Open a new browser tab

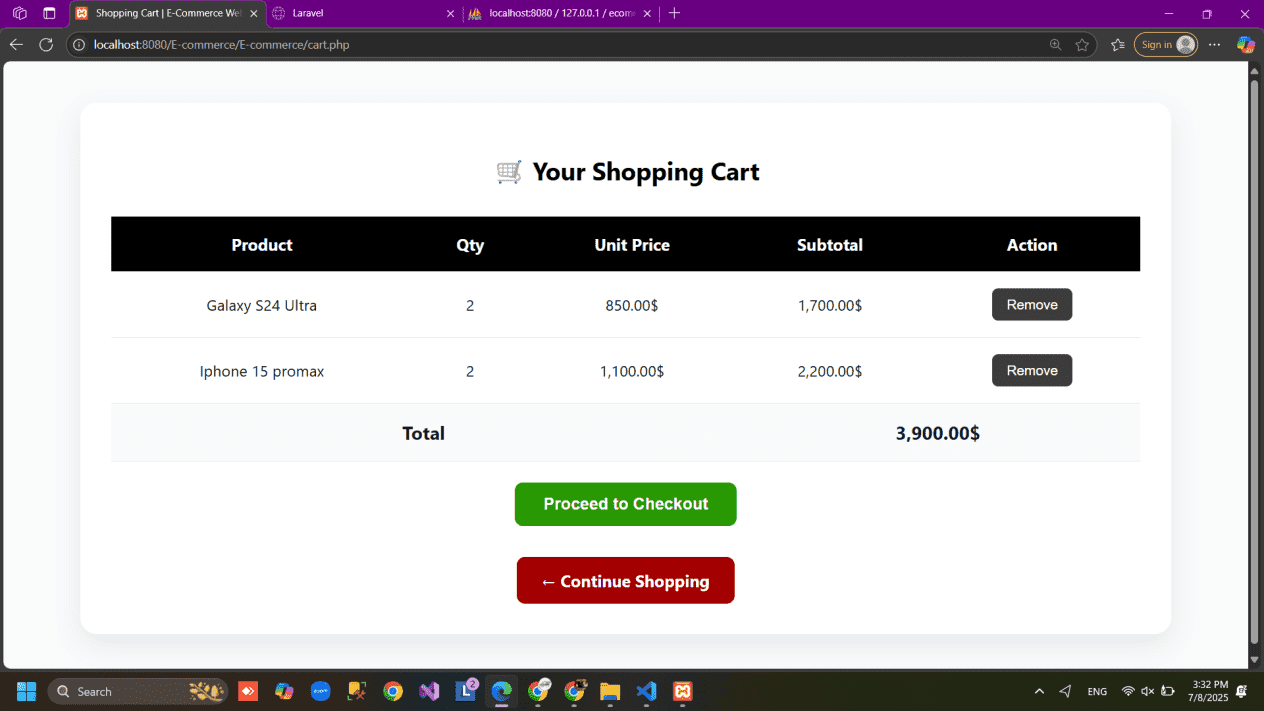point(674,14)
